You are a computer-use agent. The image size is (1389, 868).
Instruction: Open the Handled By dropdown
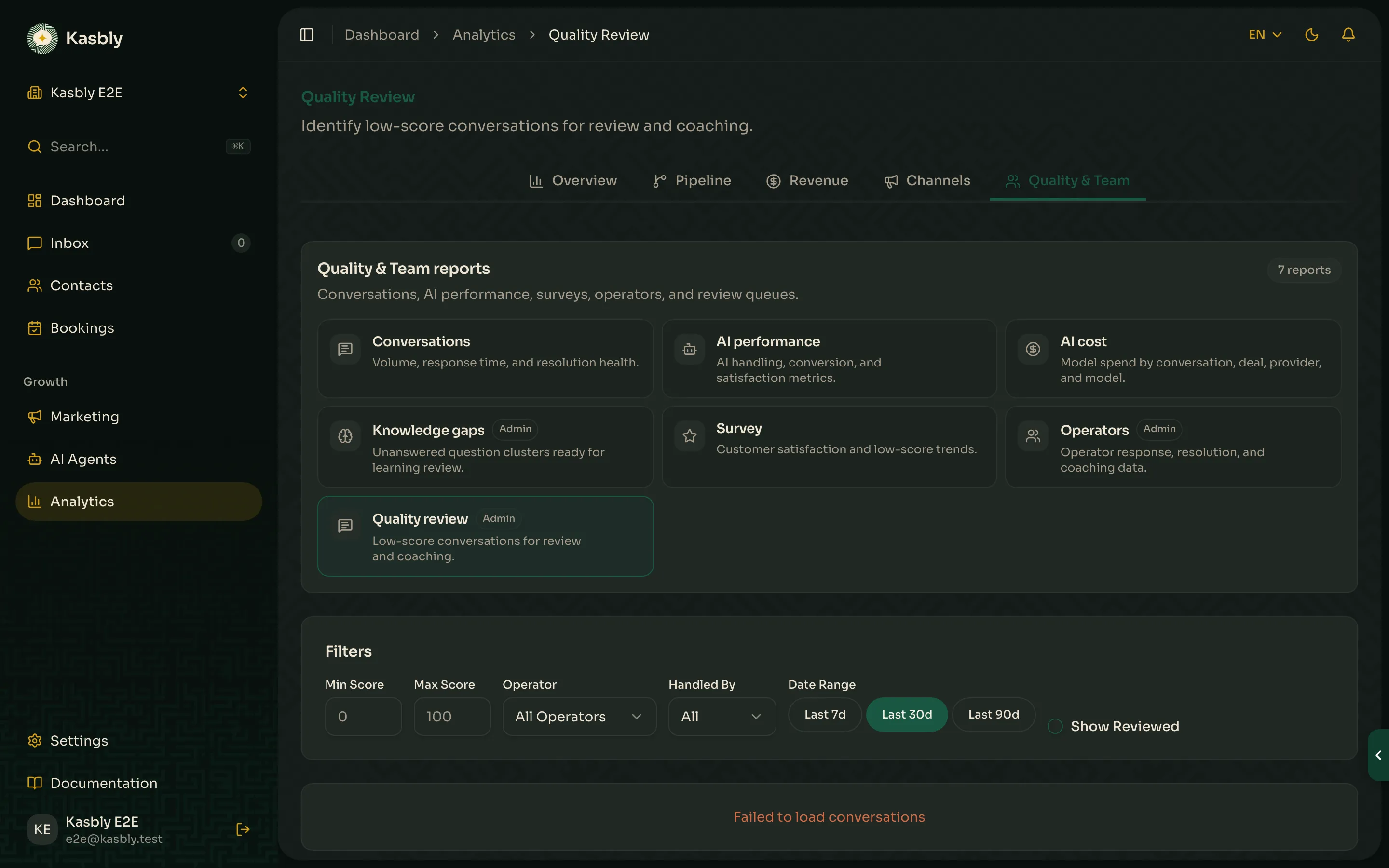point(722,717)
